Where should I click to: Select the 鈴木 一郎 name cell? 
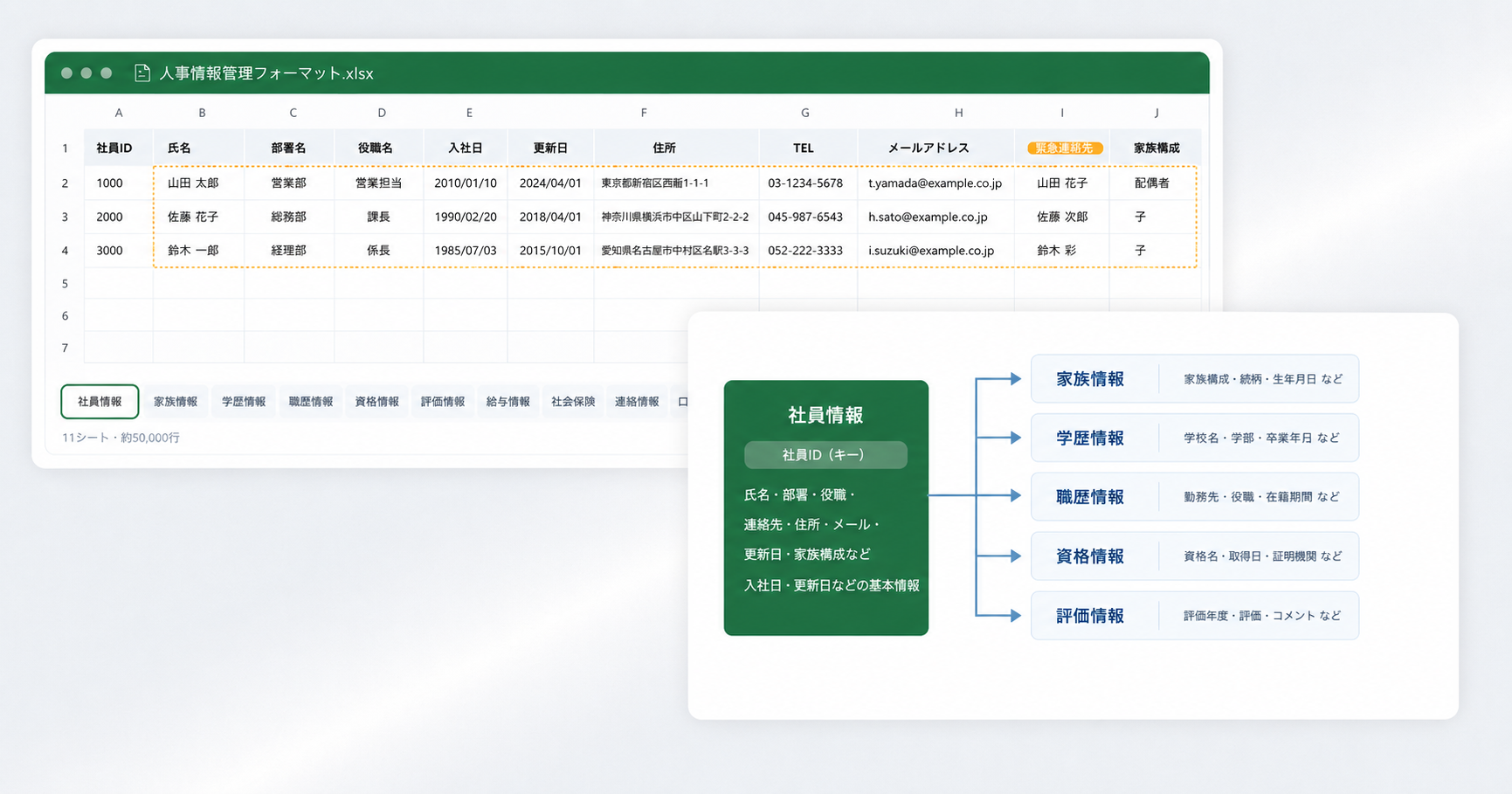point(199,251)
